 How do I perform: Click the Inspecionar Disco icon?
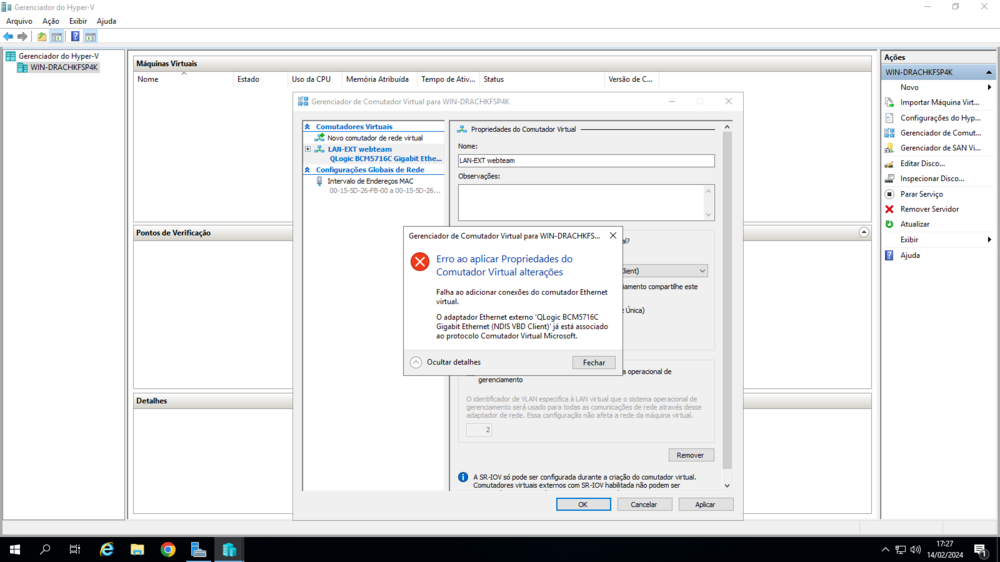click(889, 178)
